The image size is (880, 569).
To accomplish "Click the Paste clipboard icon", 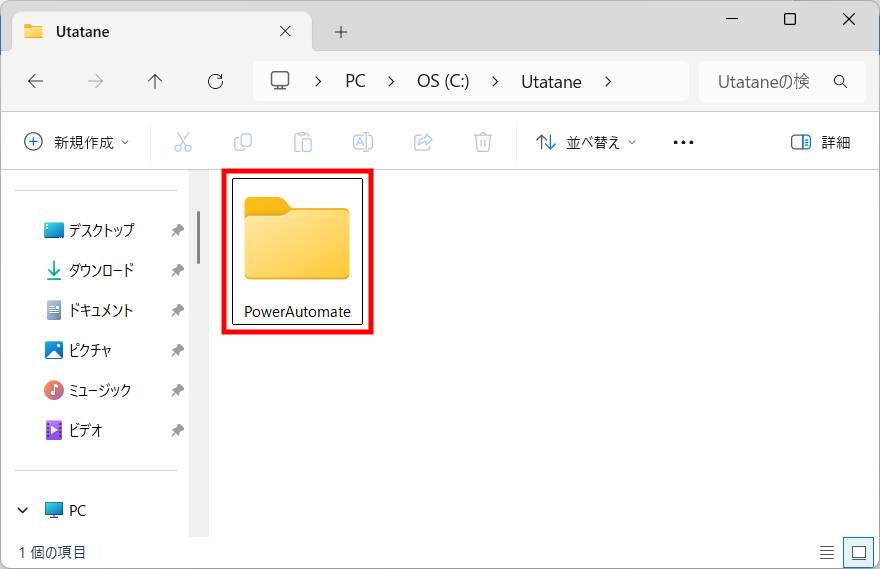I will click(303, 142).
